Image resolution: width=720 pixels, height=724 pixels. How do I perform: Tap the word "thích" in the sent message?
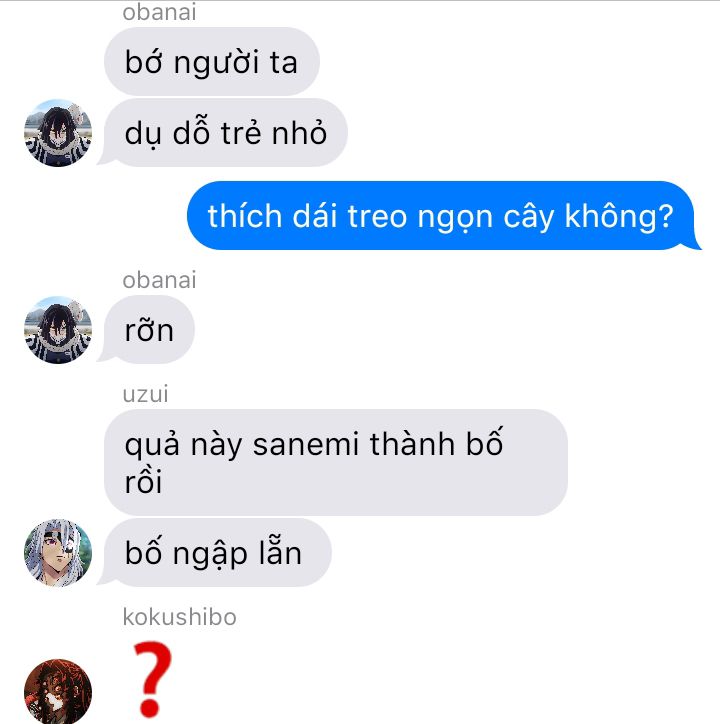point(245,216)
